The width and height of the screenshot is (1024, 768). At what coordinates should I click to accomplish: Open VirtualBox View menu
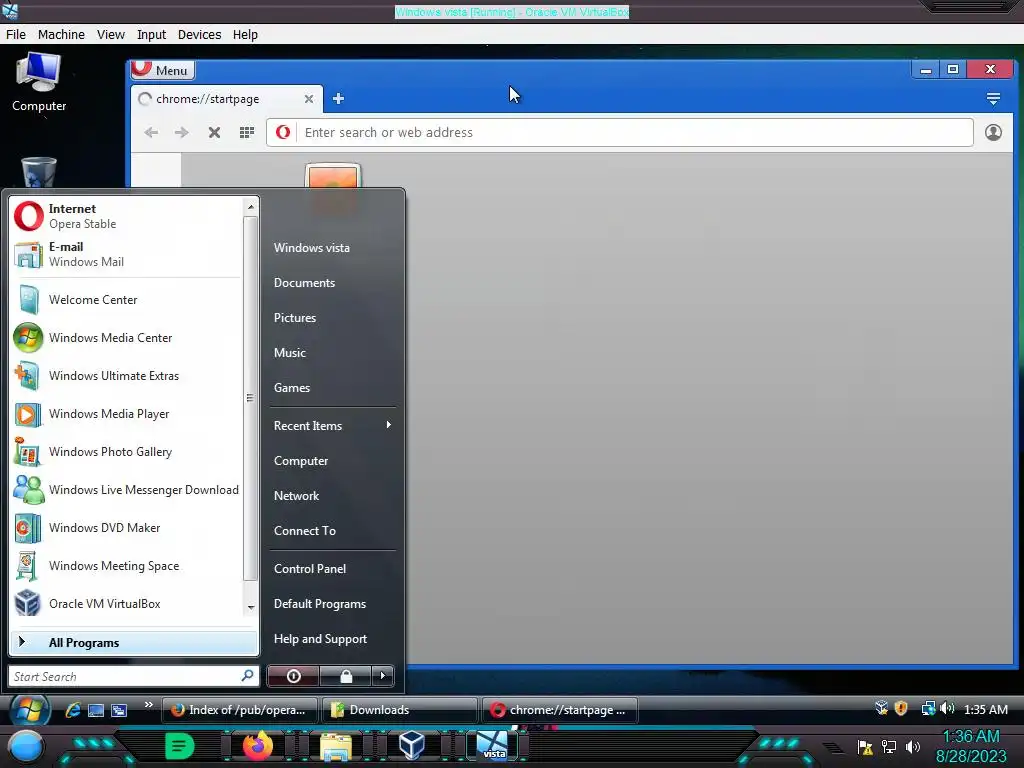[x=111, y=35]
